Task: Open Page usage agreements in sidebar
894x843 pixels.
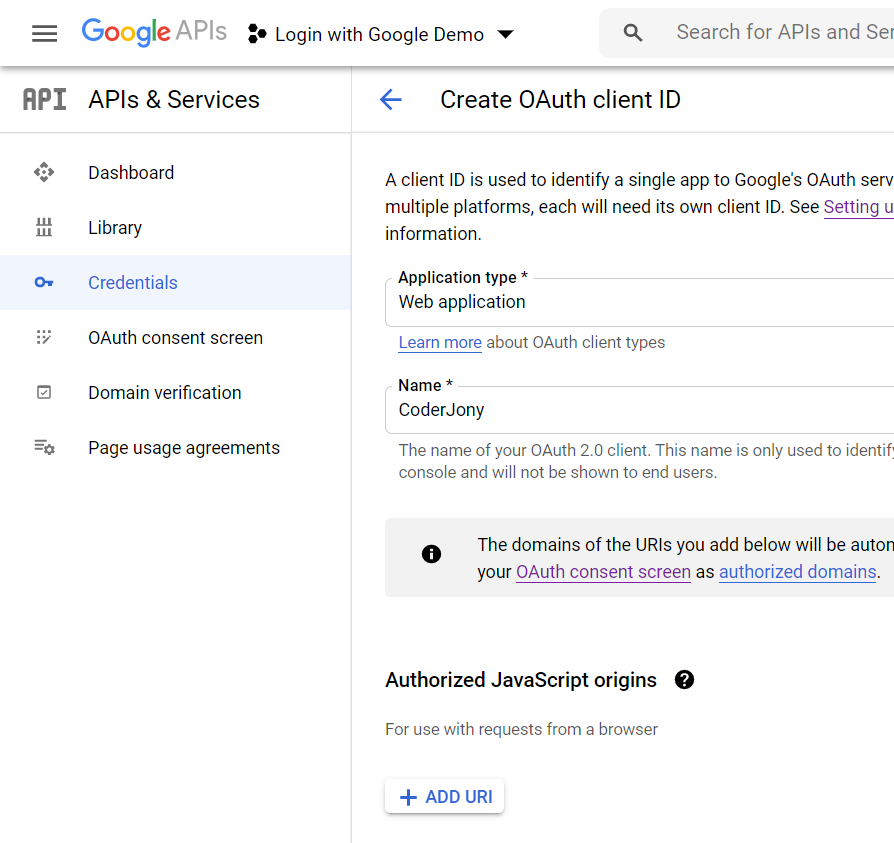Action: click(x=176, y=447)
